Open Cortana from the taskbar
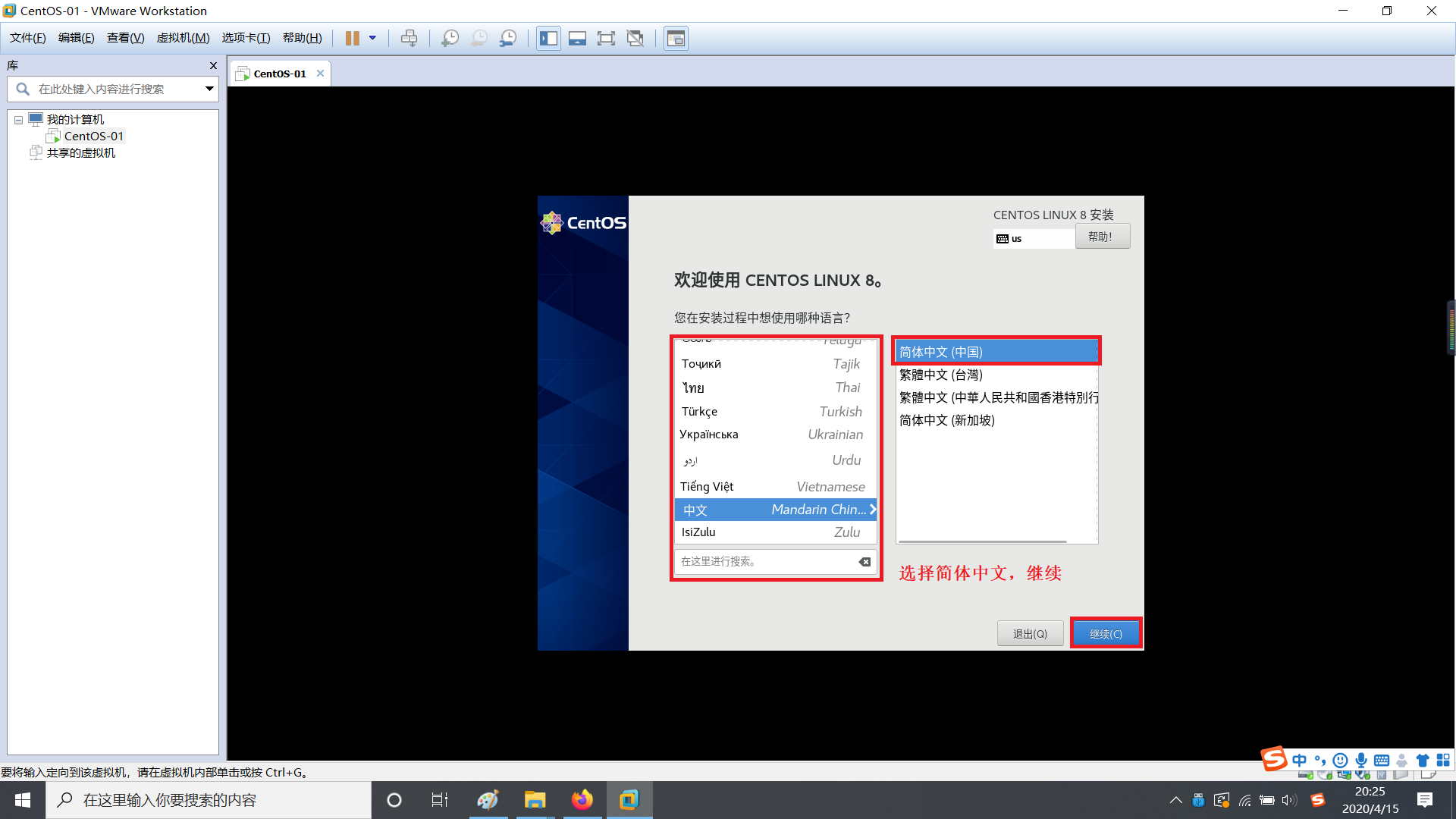 pyautogui.click(x=394, y=800)
